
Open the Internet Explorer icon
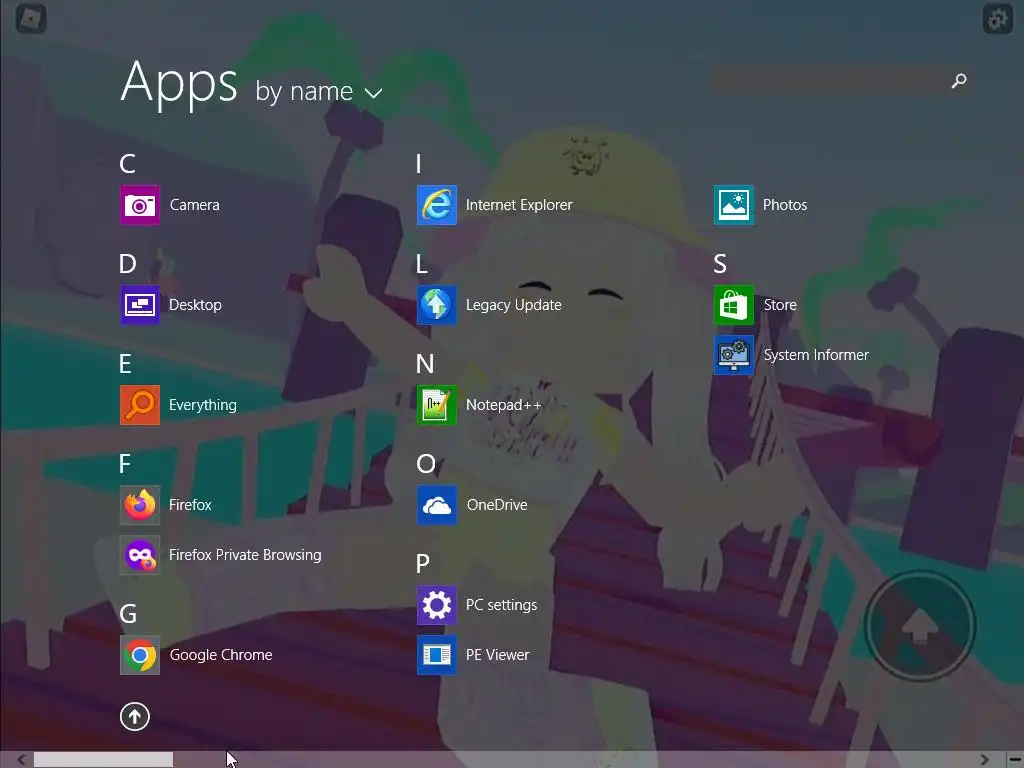click(437, 205)
